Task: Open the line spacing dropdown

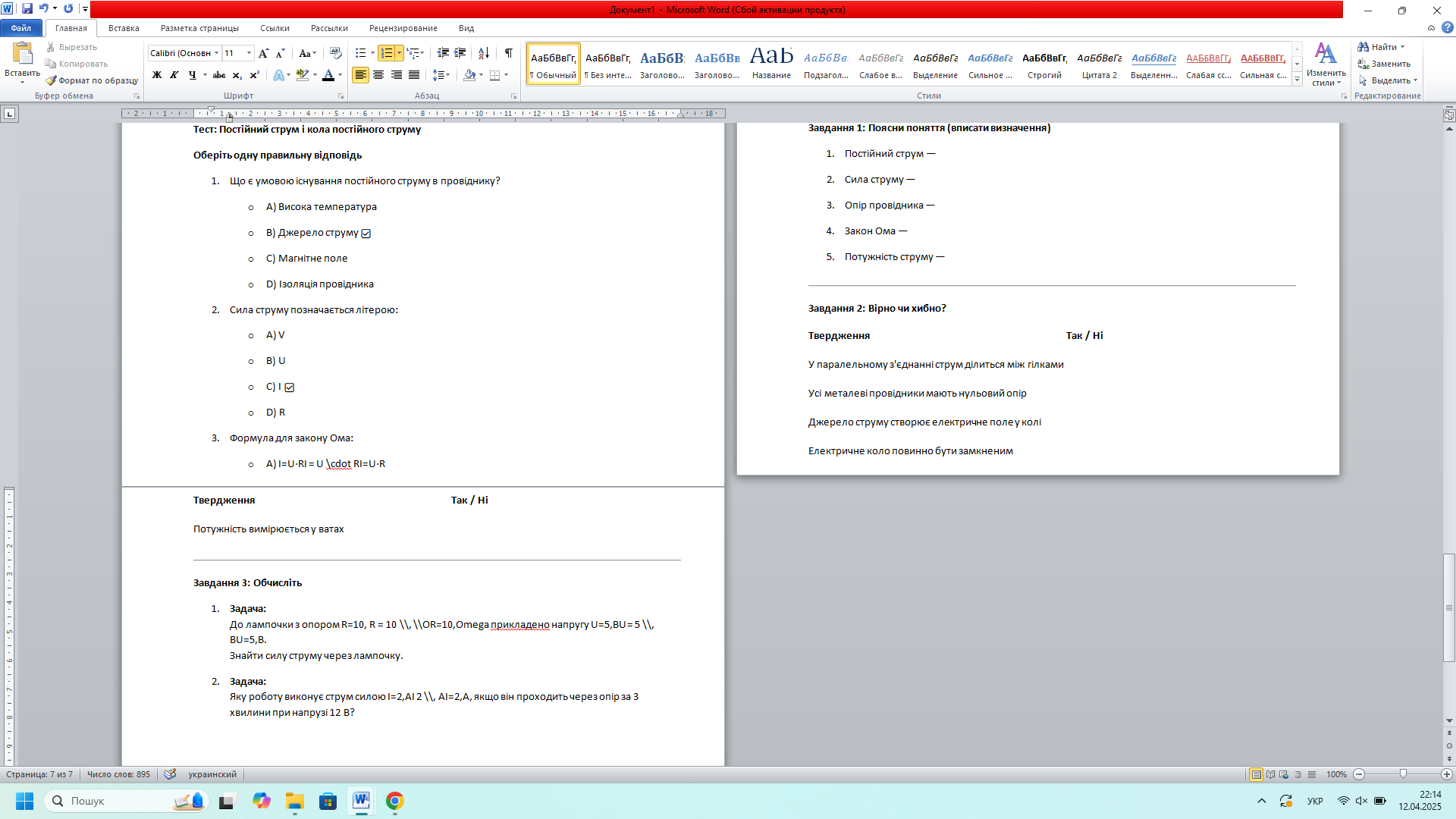Action: 441,75
